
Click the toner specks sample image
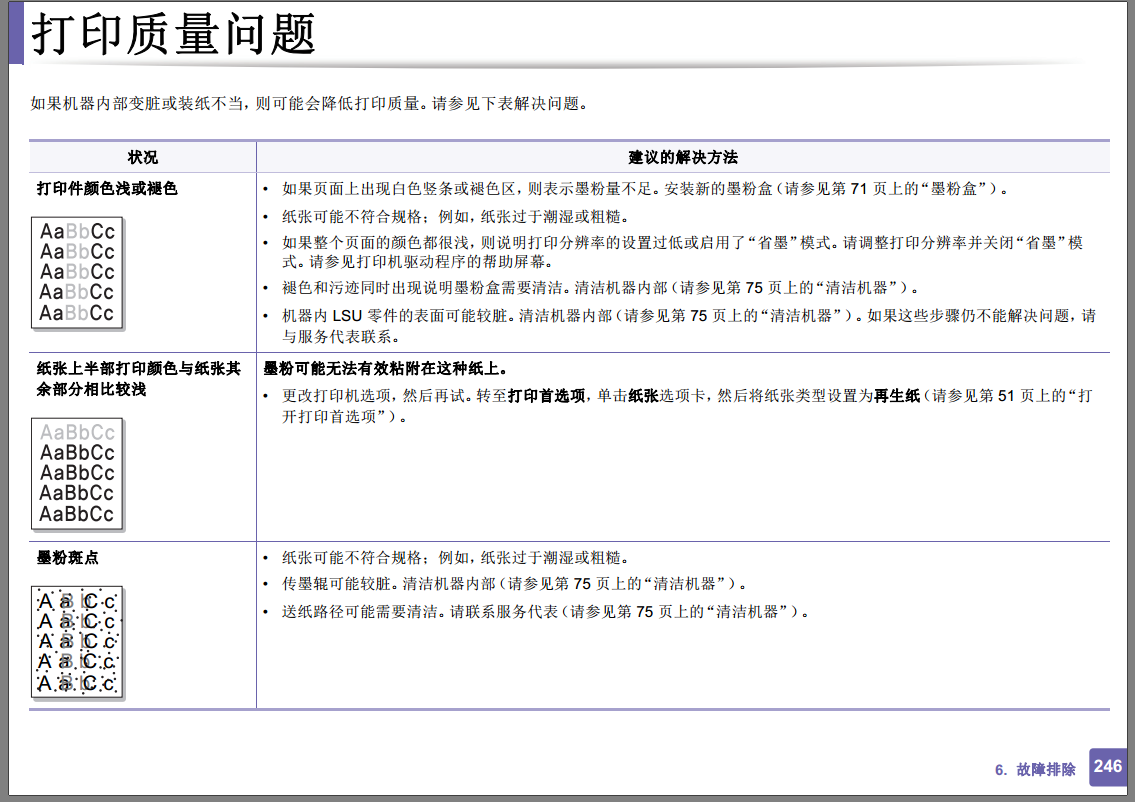(77, 643)
